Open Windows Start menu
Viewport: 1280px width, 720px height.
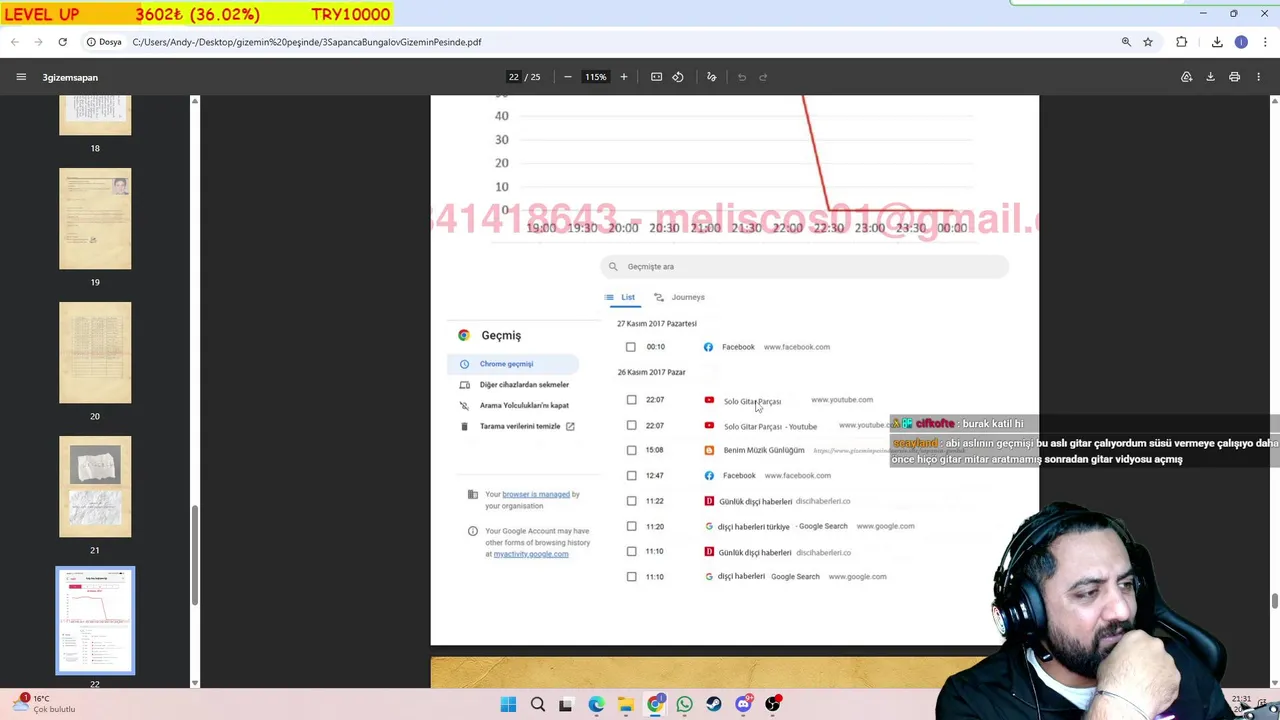pyautogui.click(x=508, y=705)
